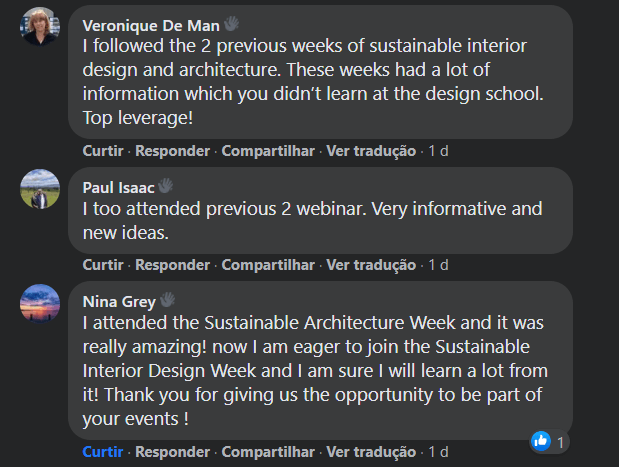Click the name Nina Grey
This screenshot has height=467, width=619.
(x=119, y=300)
